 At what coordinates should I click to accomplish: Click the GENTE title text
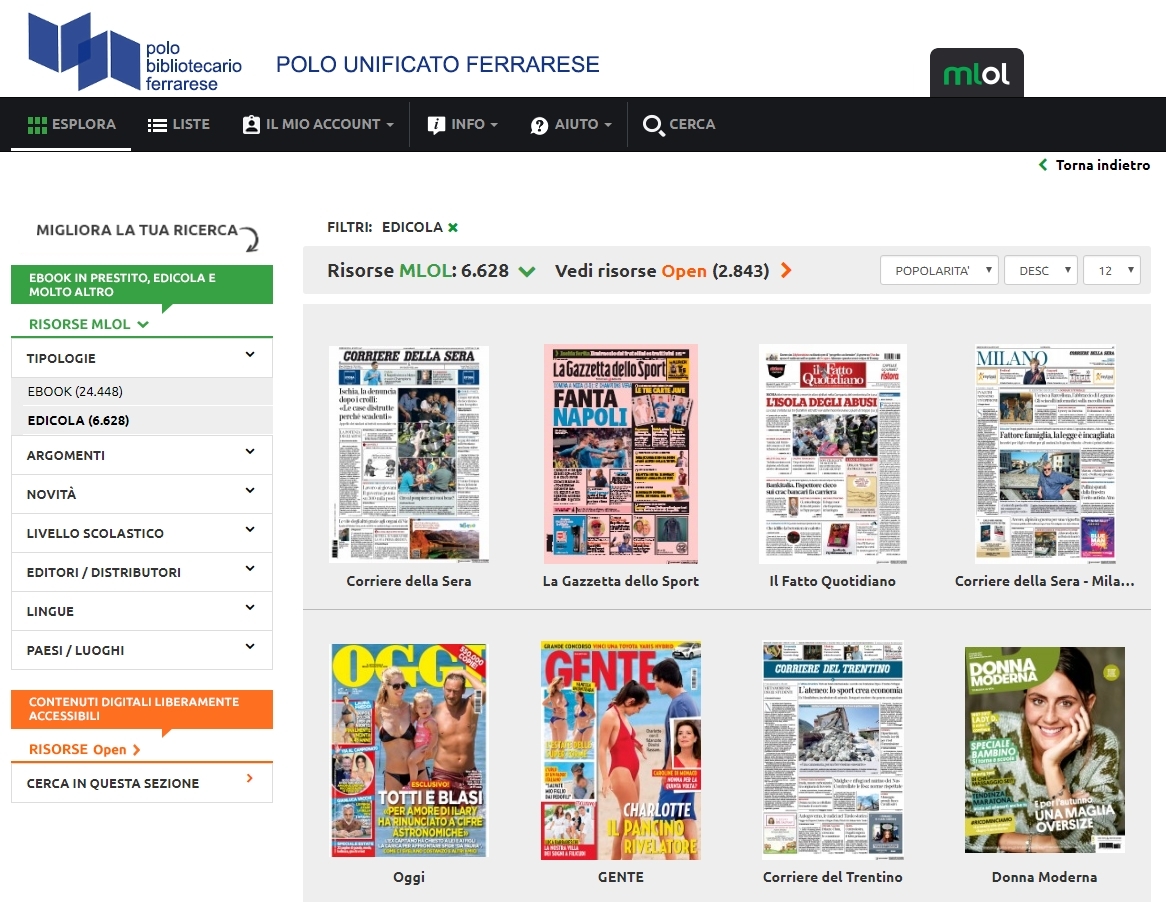click(620, 877)
